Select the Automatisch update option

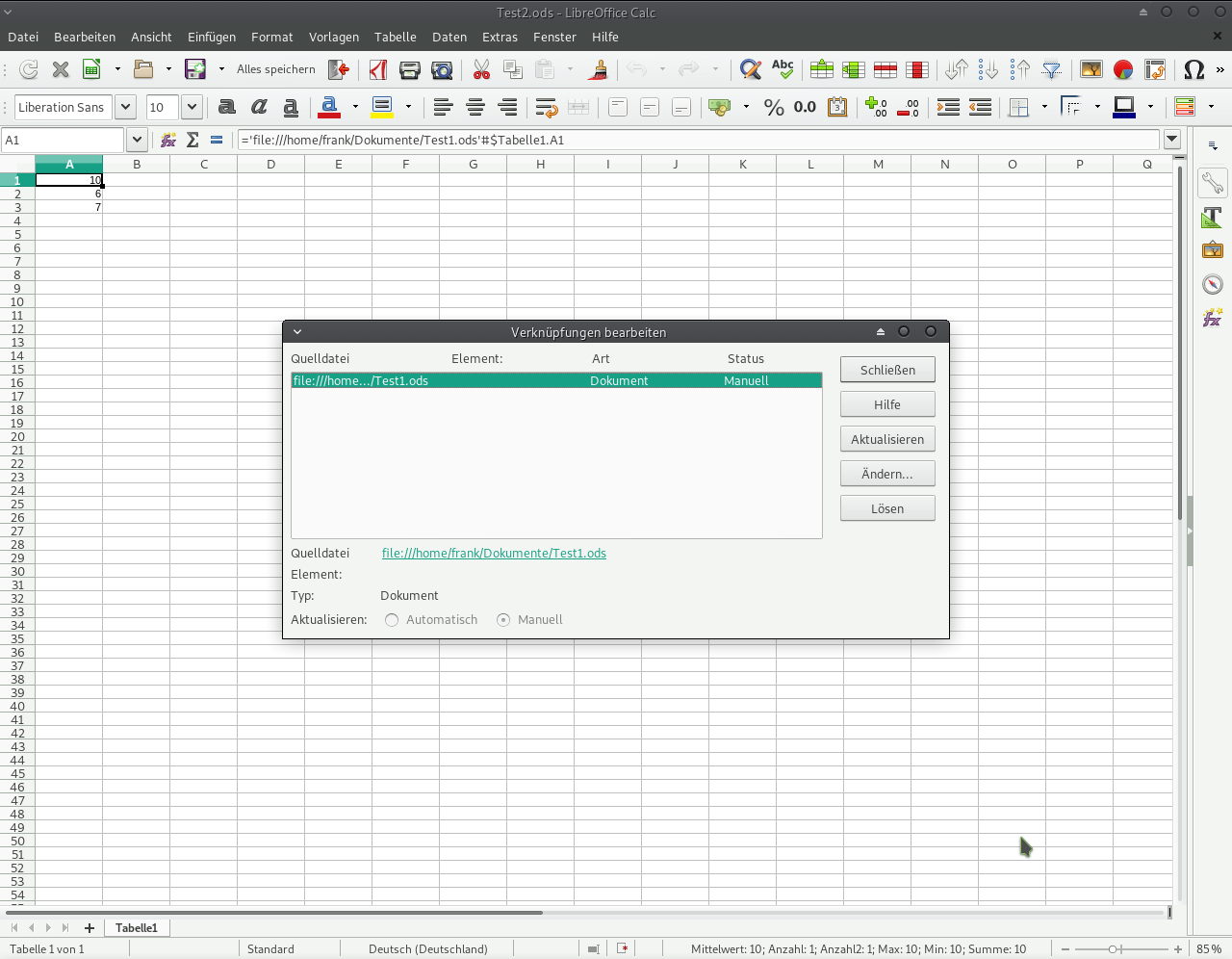point(392,620)
